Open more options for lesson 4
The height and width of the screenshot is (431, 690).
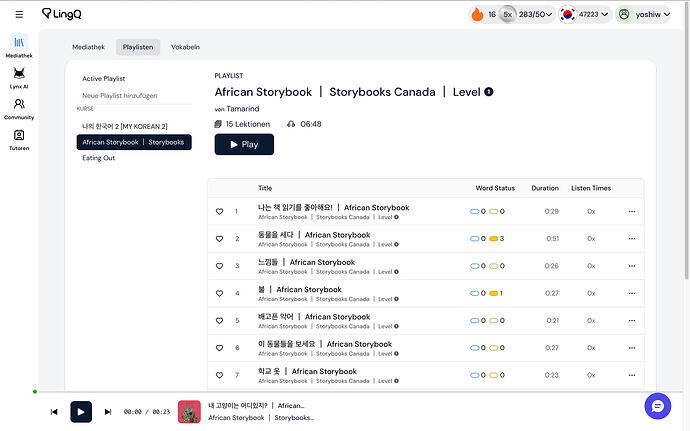631,293
